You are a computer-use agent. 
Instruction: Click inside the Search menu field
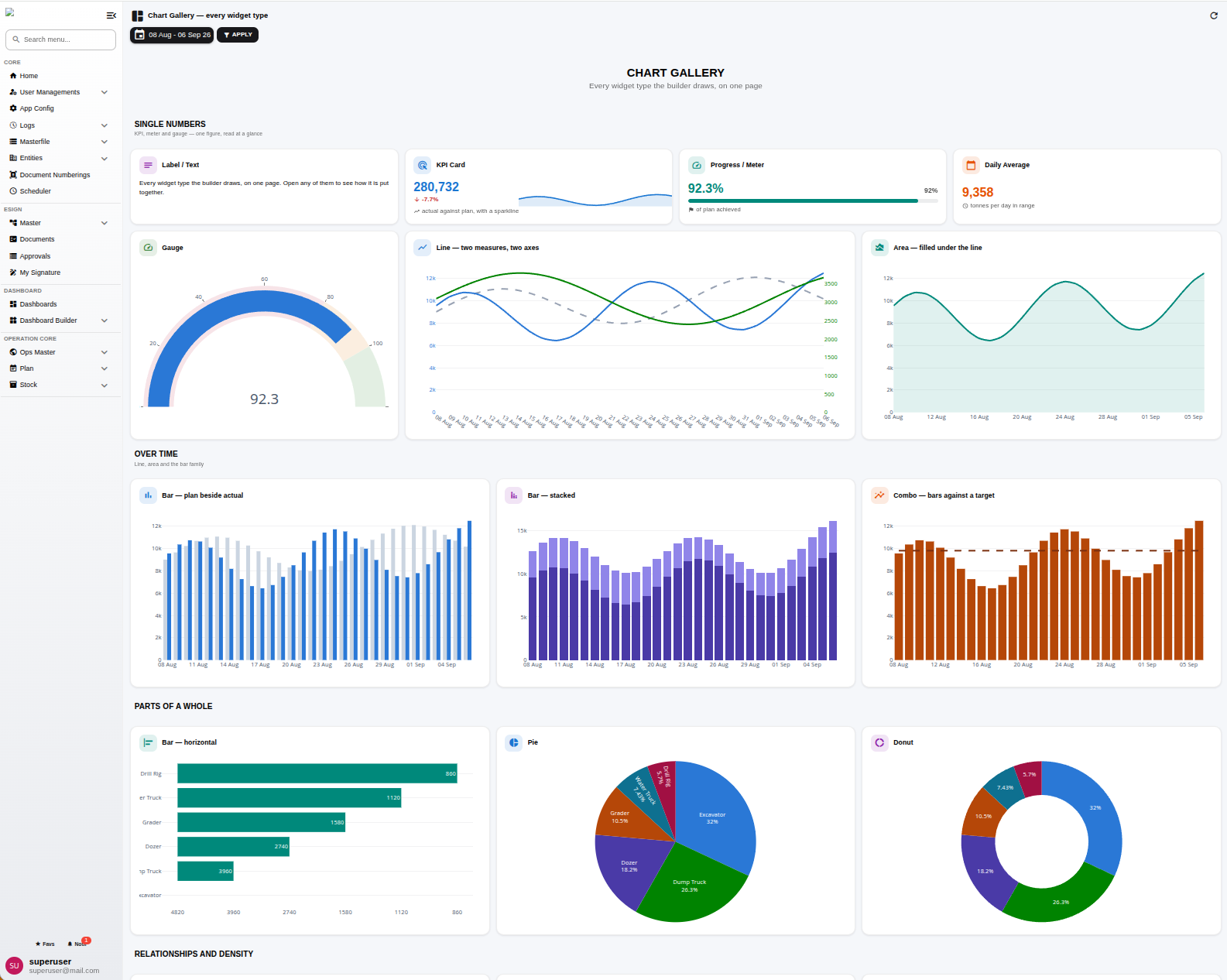60,39
